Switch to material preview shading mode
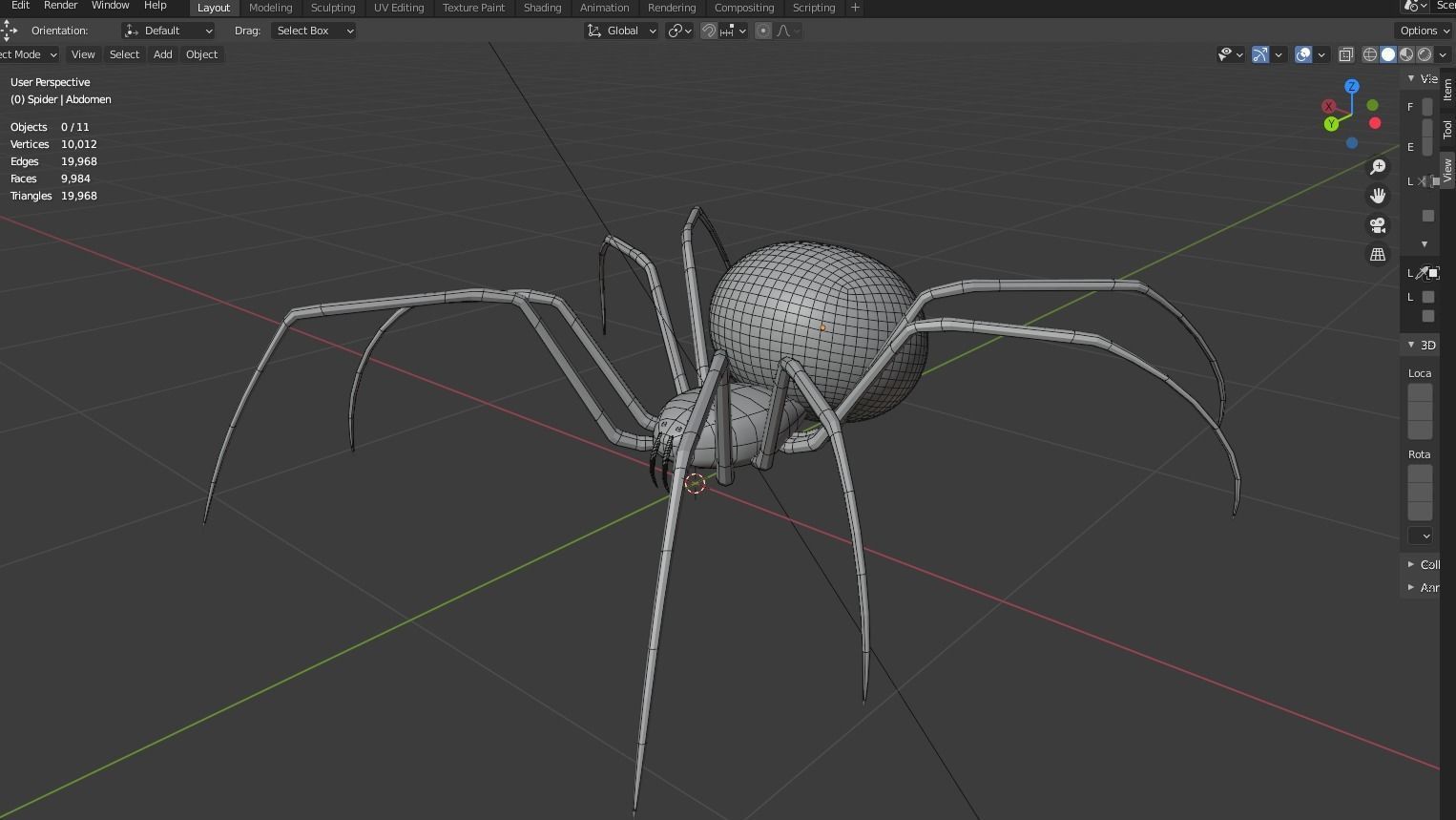This screenshot has height=820, width=1456. 1406,54
